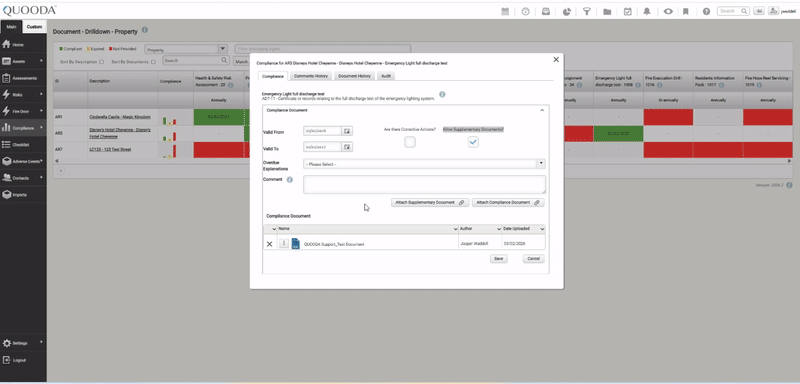Select the Main sidebar tab
Image resolution: width=800 pixels, height=384 pixels.
[11, 27]
